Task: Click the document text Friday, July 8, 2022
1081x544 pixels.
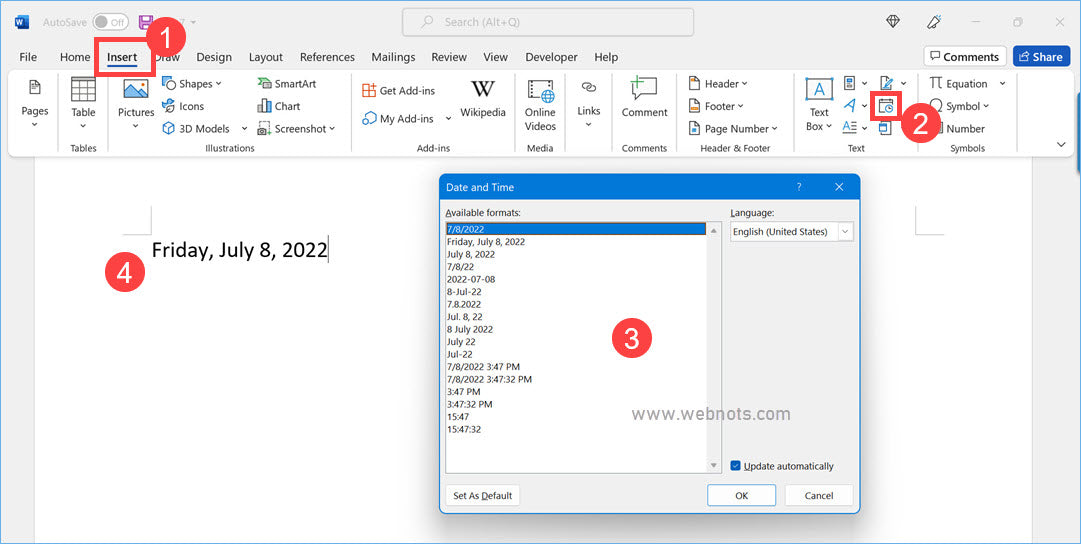Action: coord(239,250)
